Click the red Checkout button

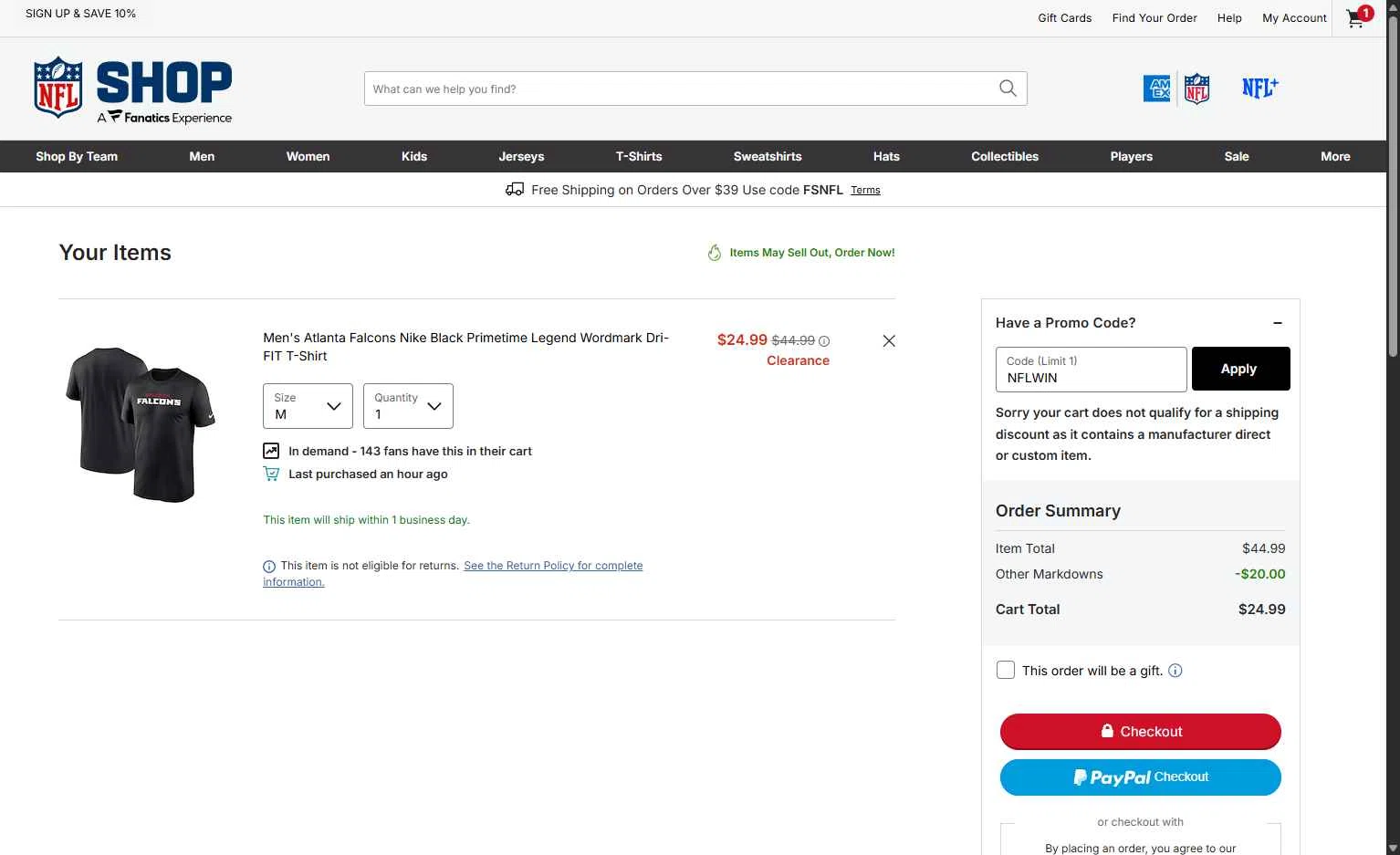pos(1141,732)
